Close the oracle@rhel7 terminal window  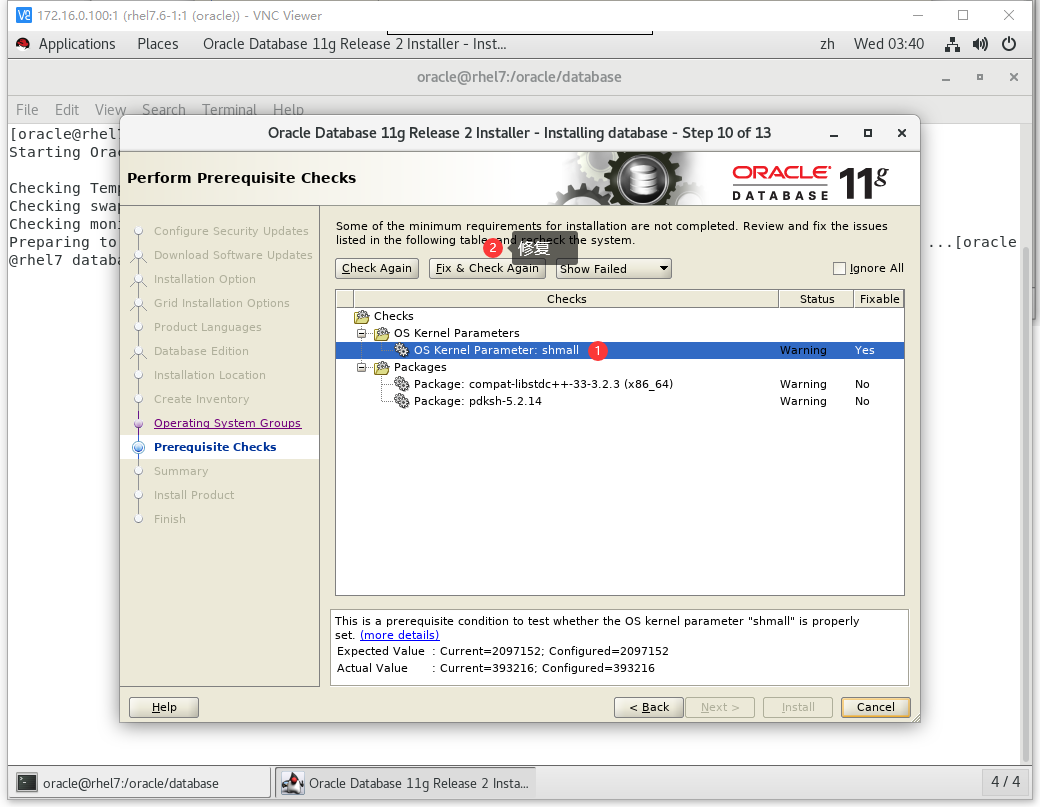(1013, 78)
